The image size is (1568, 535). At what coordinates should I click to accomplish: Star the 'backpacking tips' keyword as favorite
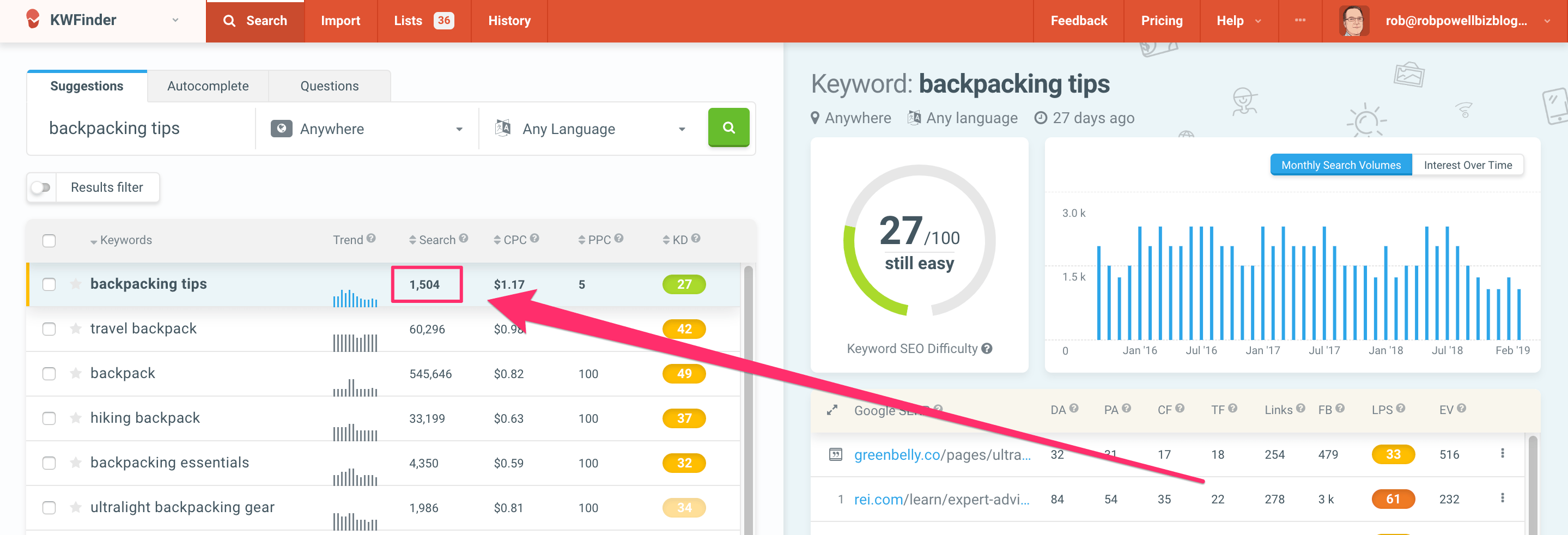click(76, 284)
